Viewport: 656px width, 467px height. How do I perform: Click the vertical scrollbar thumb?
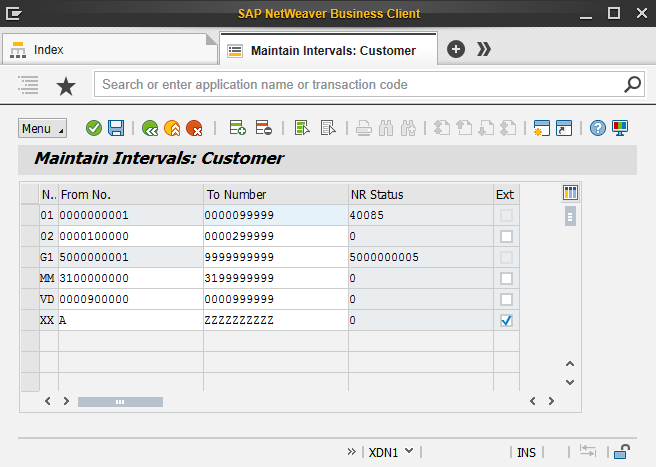570,216
